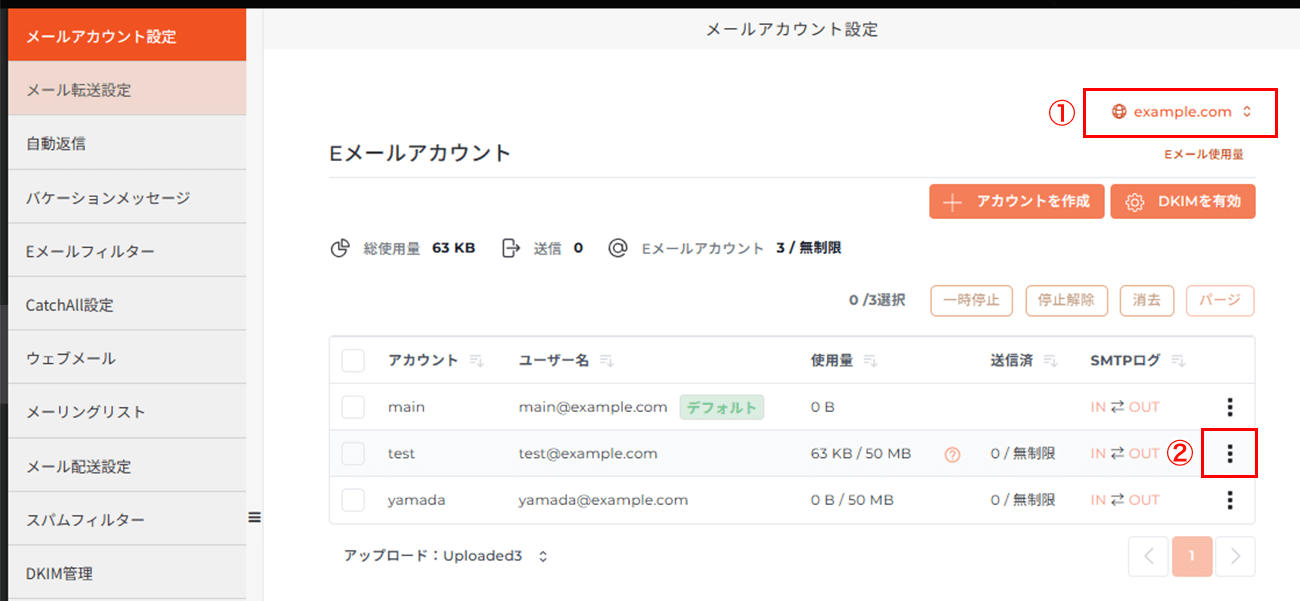Check the select-all checkbox in the table header
1300x601 pixels.
[x=352, y=360]
